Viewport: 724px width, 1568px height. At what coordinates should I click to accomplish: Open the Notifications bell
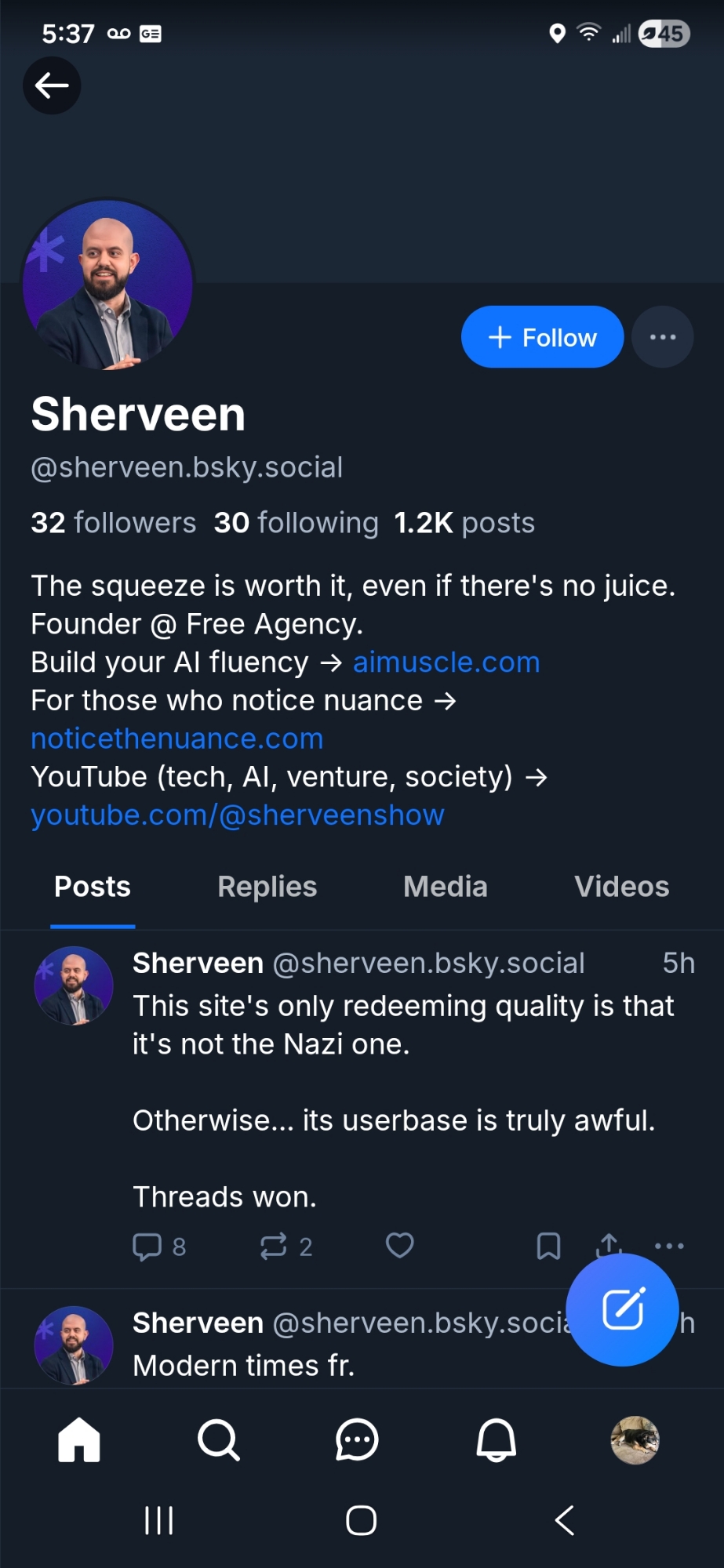click(497, 1440)
